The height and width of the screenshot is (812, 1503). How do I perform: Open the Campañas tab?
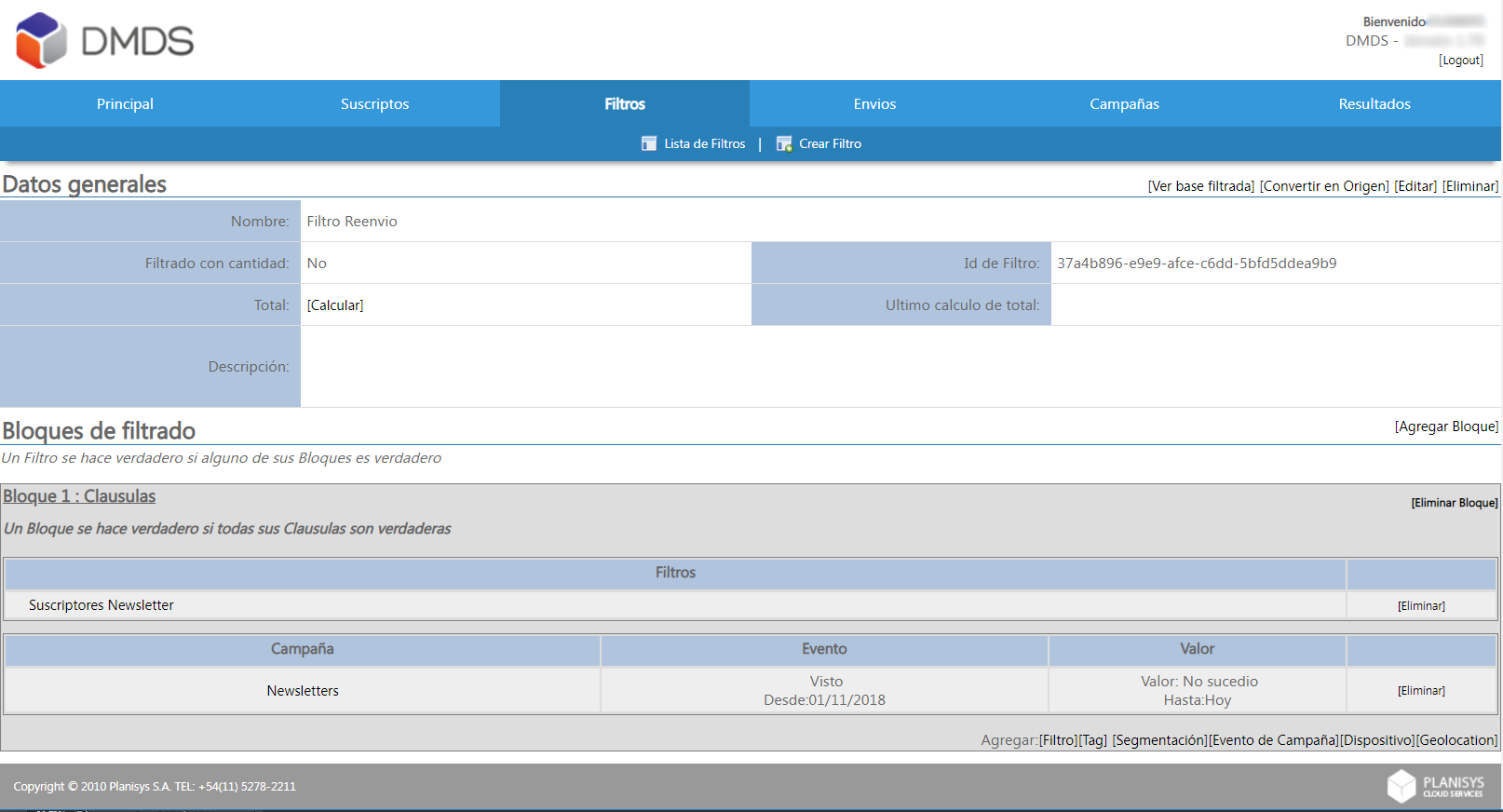coord(1125,103)
